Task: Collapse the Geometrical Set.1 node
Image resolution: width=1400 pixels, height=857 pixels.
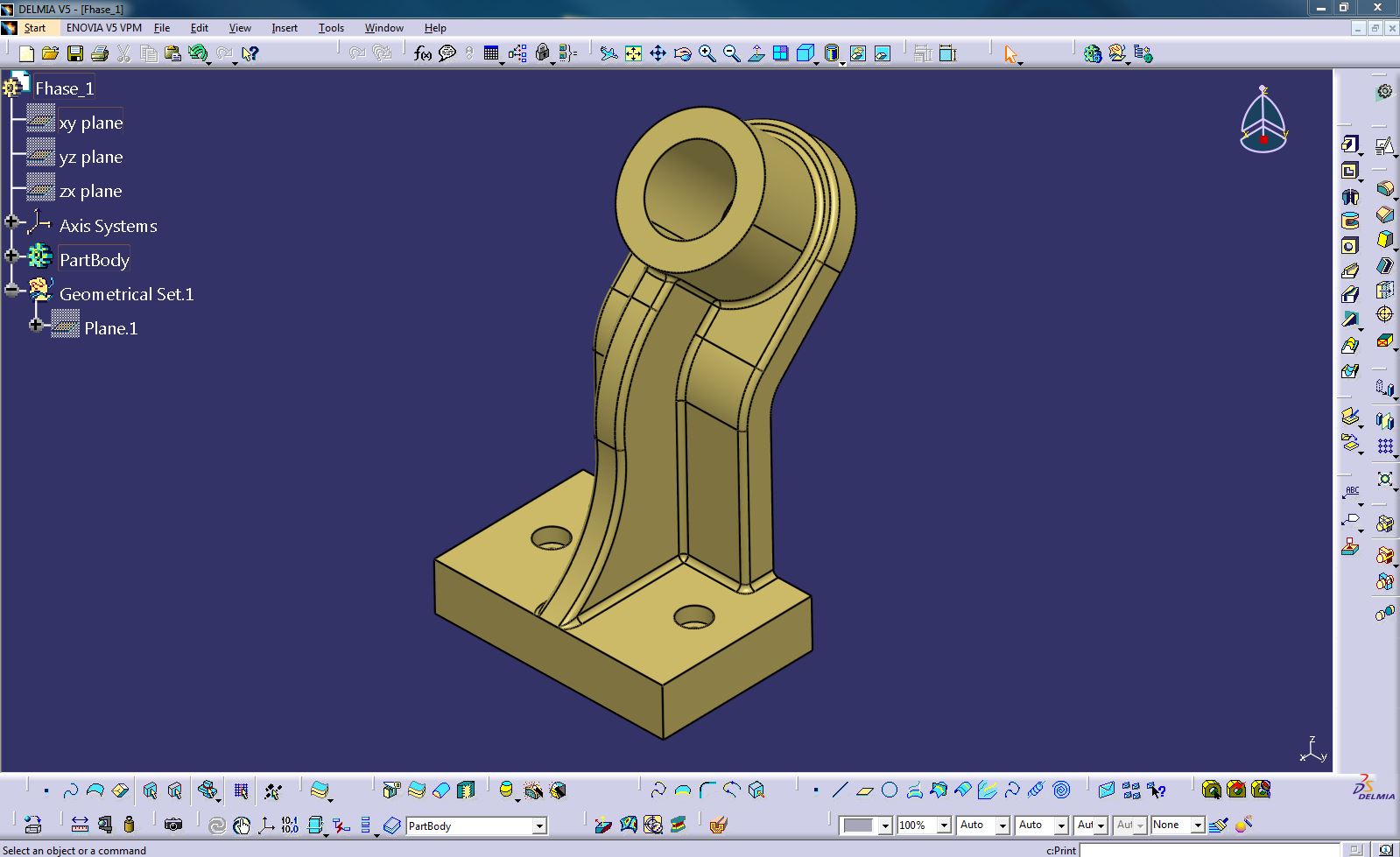Action: [11, 290]
